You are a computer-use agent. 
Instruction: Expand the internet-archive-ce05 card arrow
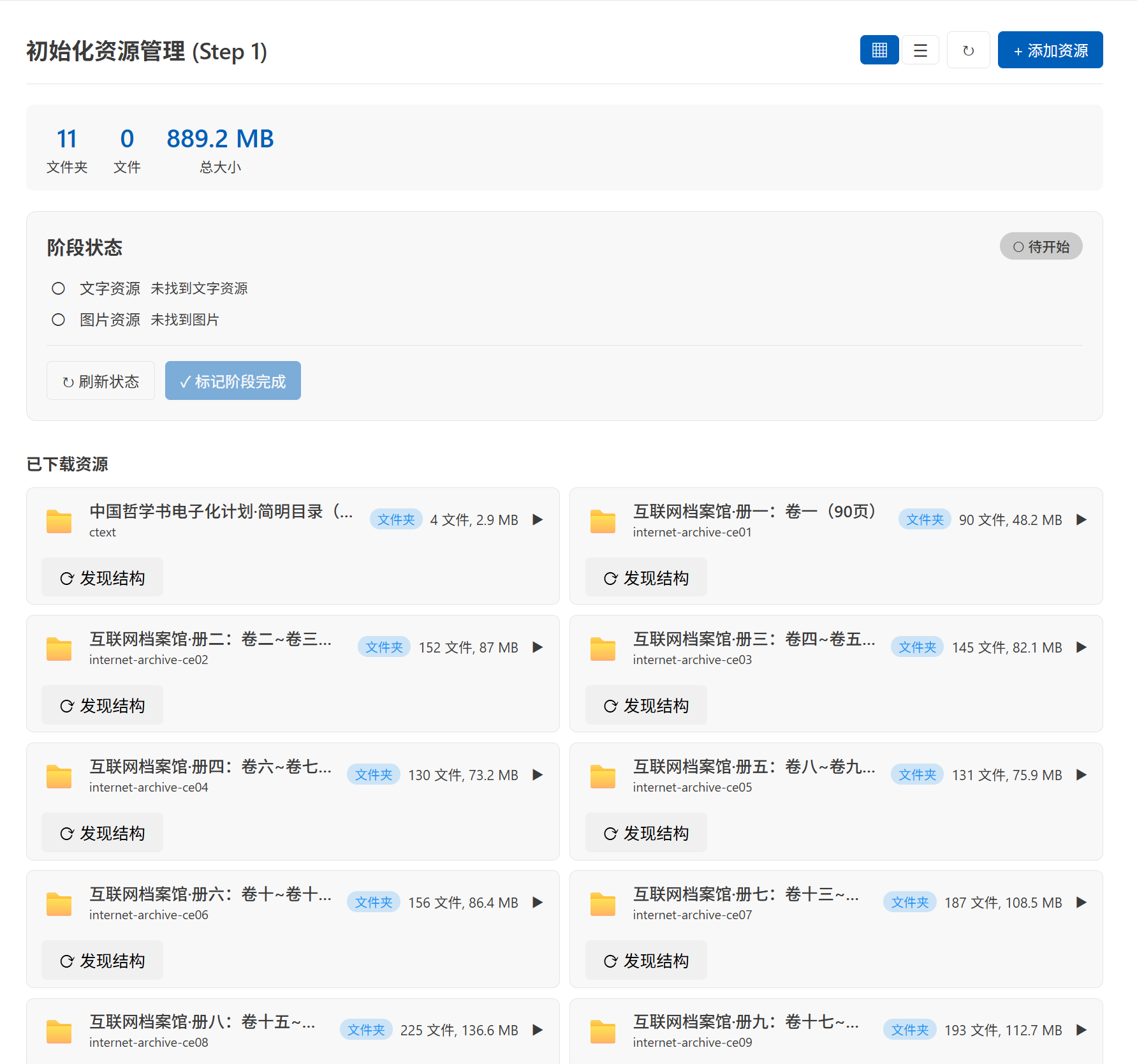(1082, 775)
